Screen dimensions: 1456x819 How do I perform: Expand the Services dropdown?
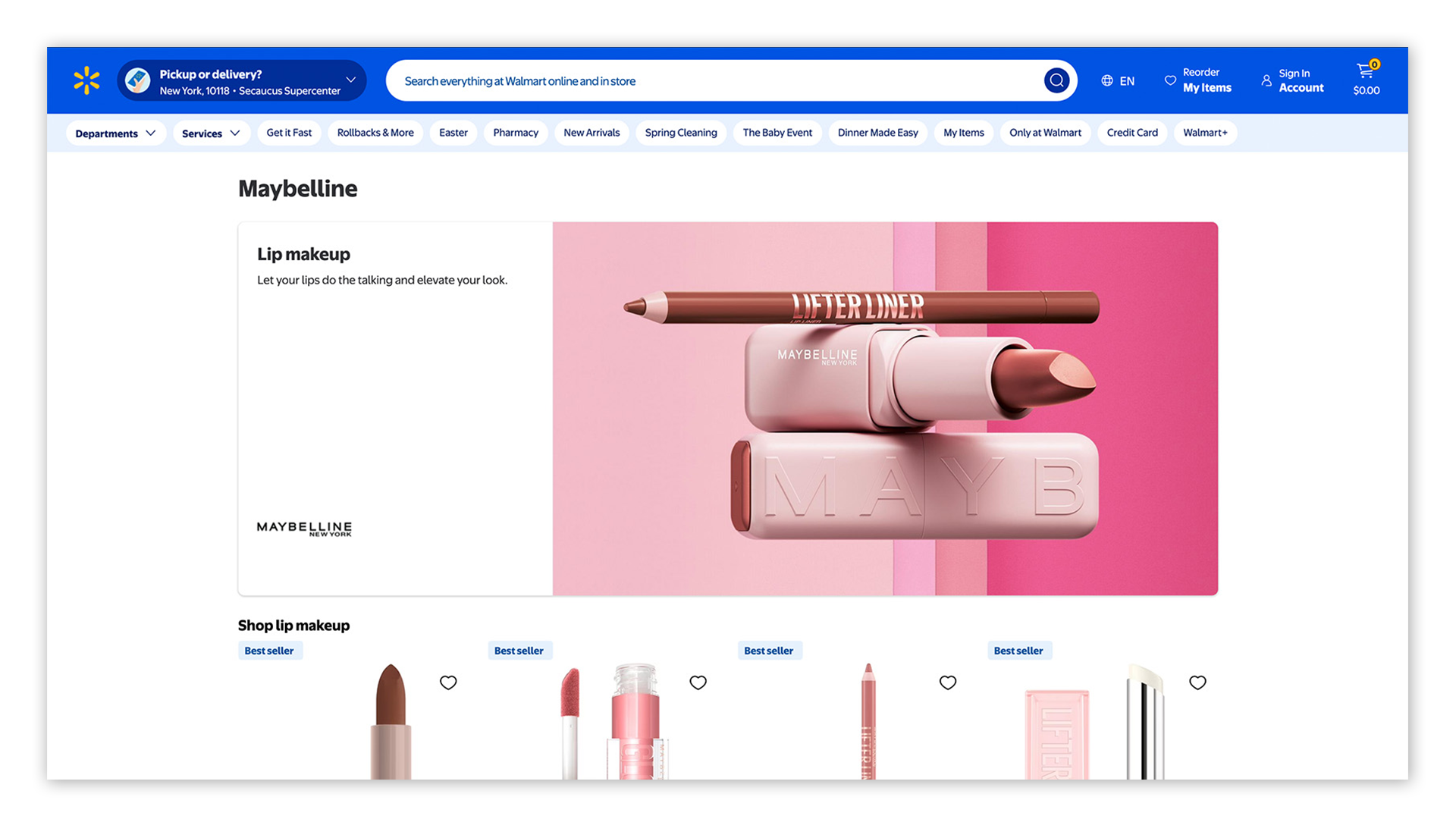[x=211, y=133]
